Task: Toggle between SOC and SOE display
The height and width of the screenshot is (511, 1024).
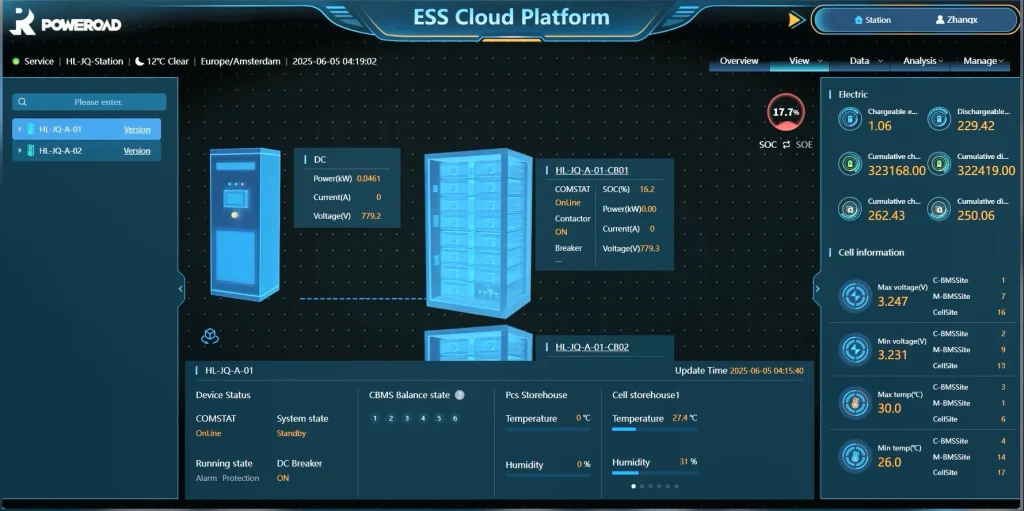Action: tap(786, 145)
